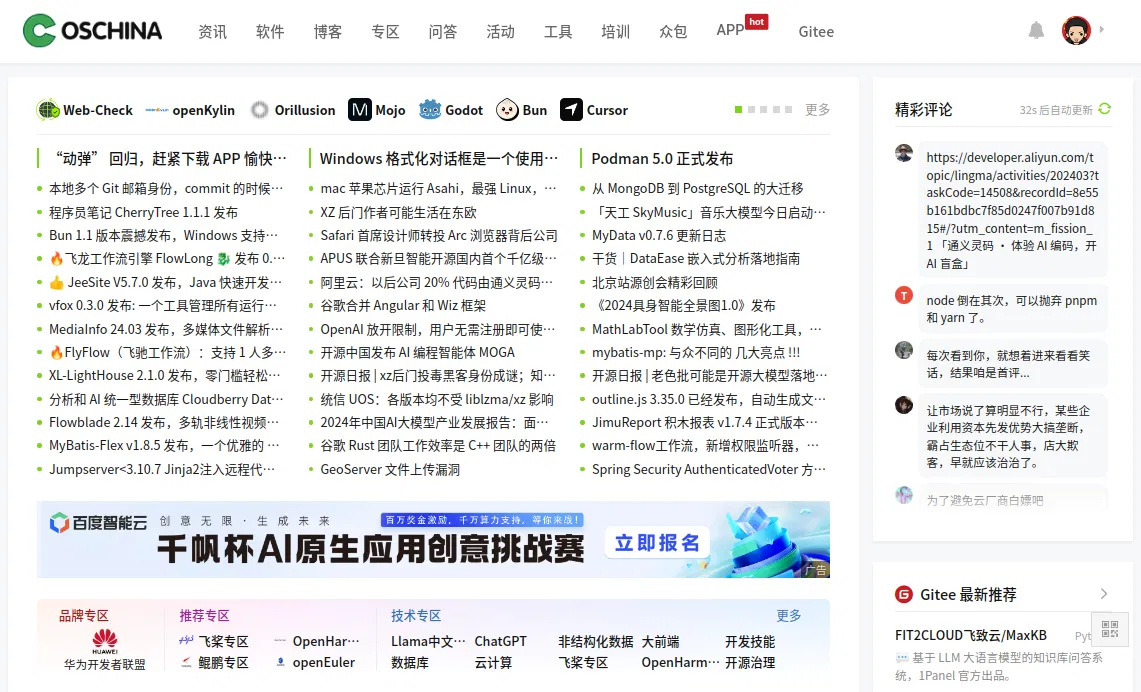Image resolution: width=1141 pixels, height=692 pixels.
Task: Open the Godot project icon
Action: (x=430, y=110)
